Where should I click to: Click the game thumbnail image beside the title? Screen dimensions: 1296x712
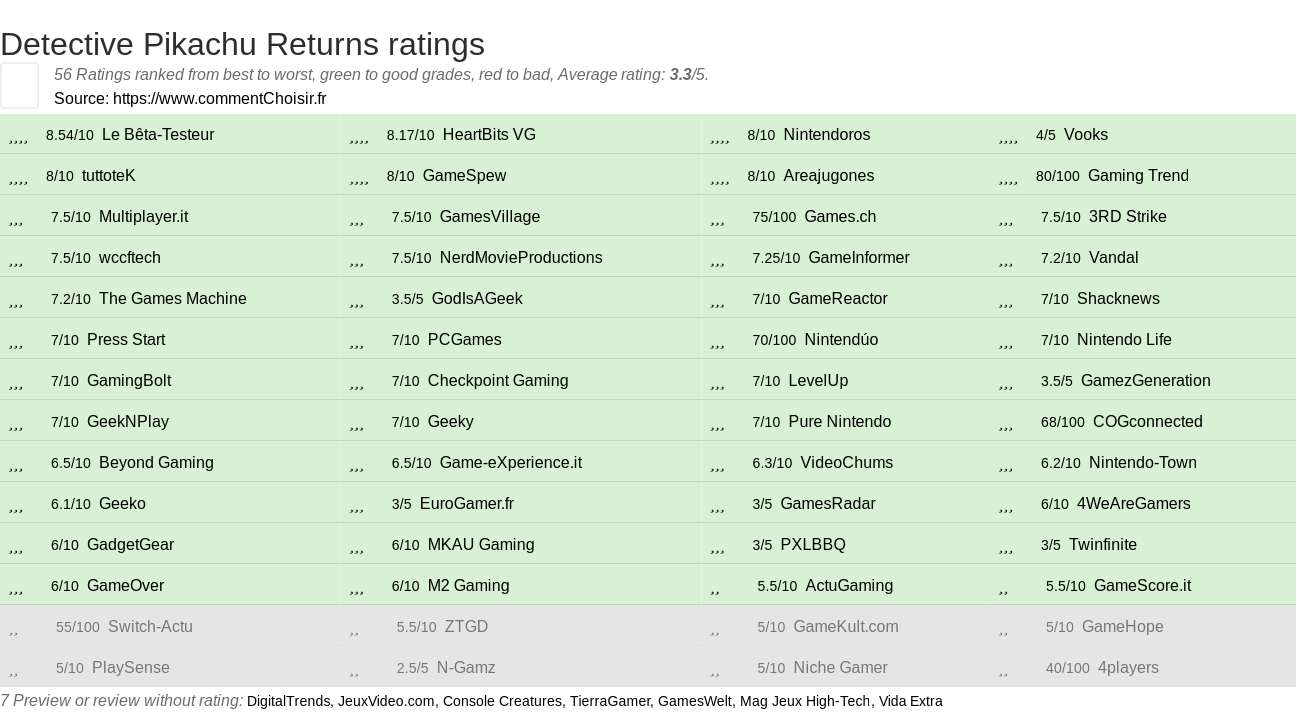[x=19, y=85]
